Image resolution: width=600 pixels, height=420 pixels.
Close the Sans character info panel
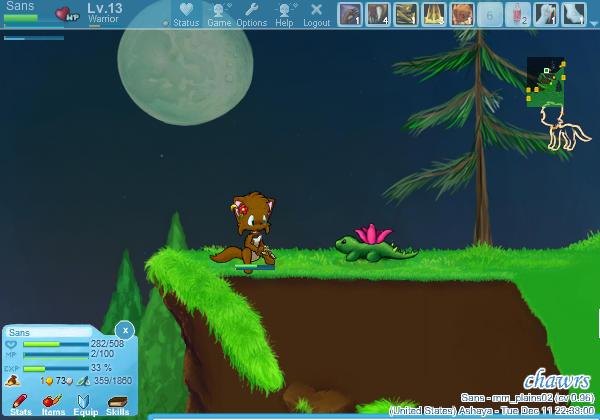tap(124, 329)
